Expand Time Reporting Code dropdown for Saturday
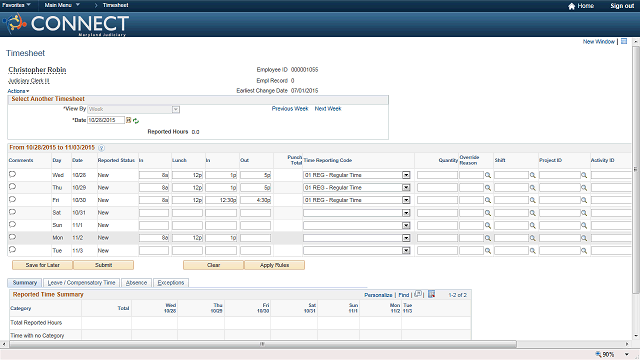Screen dimensions: 640x360 406,213
